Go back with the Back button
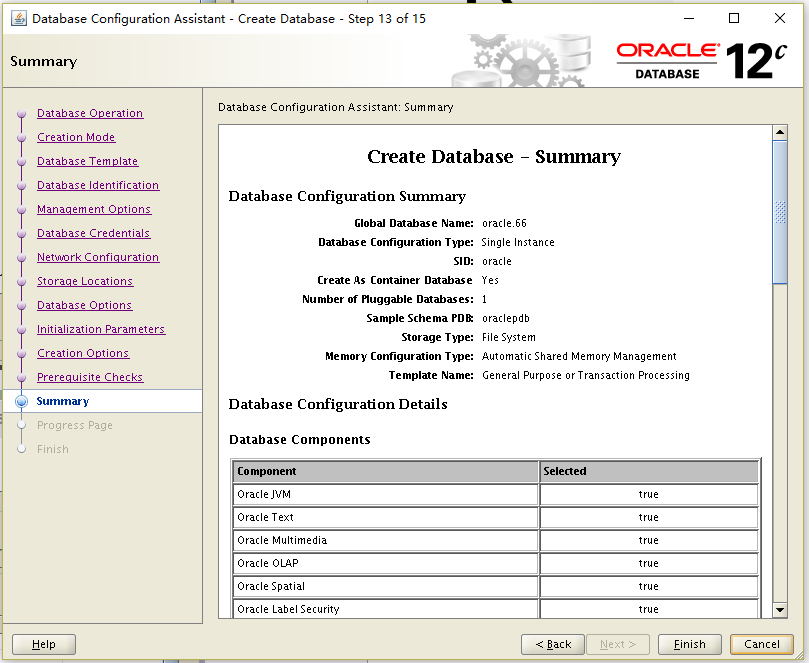 [553, 644]
